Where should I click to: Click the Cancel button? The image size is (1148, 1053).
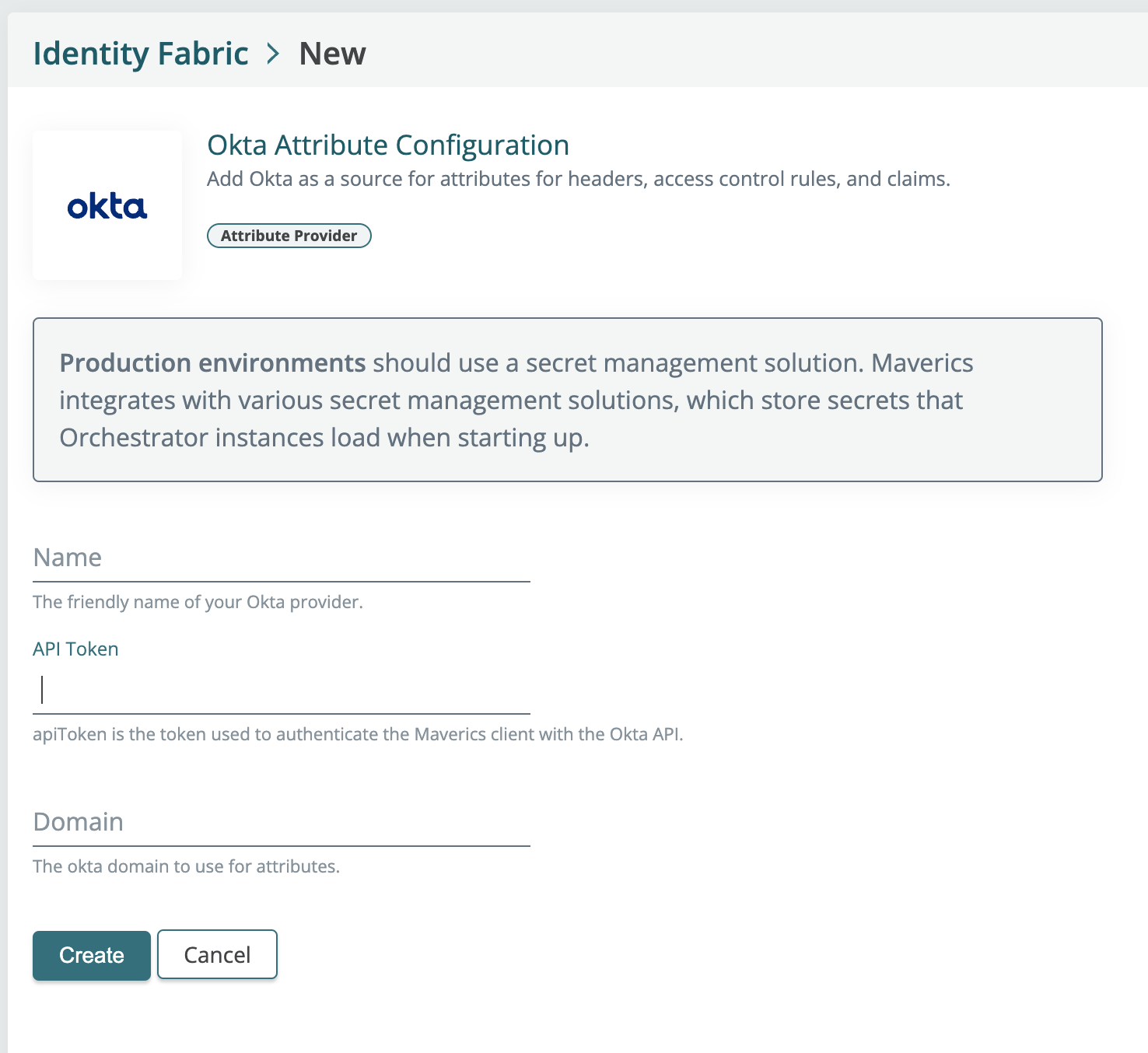pos(217,954)
